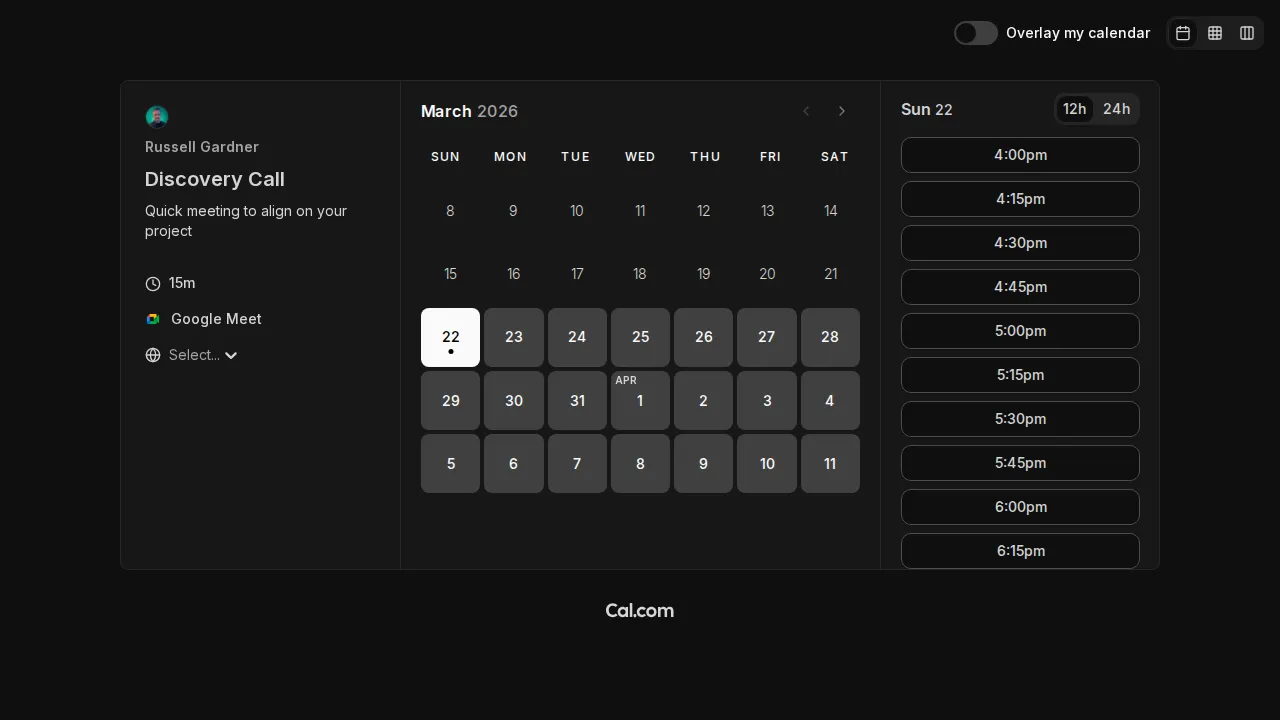Screen dimensions: 1280x720
Task: Keep 12h time format selected
Action: 1074,109
